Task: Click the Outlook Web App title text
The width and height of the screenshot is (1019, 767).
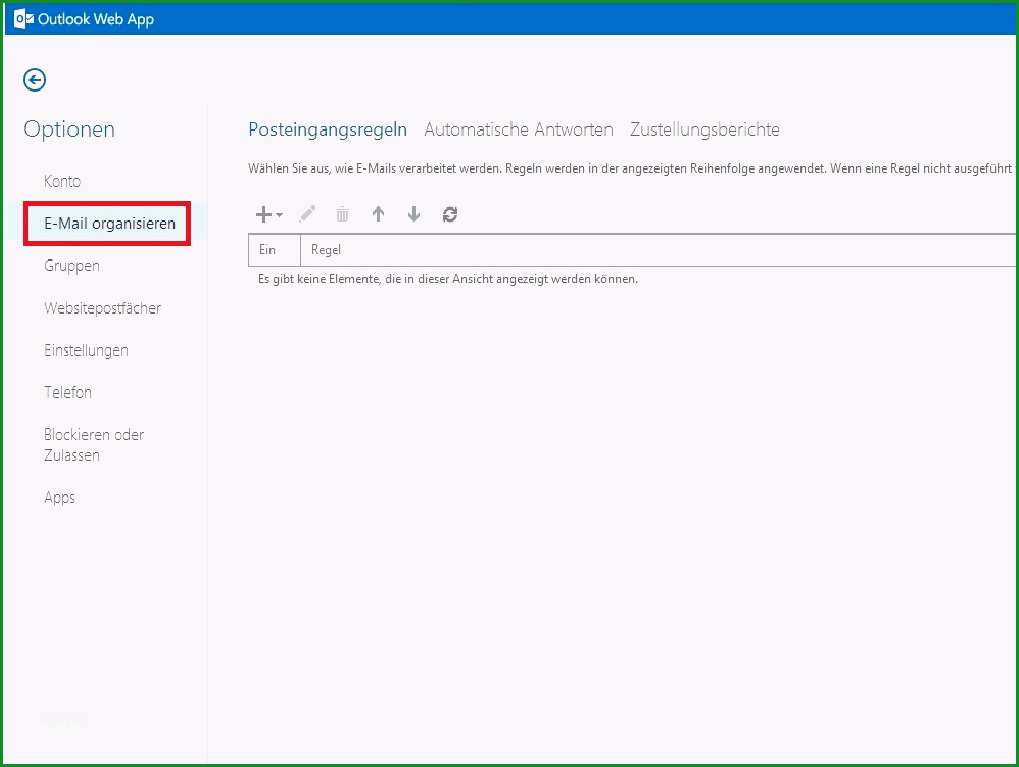Action: click(x=96, y=19)
